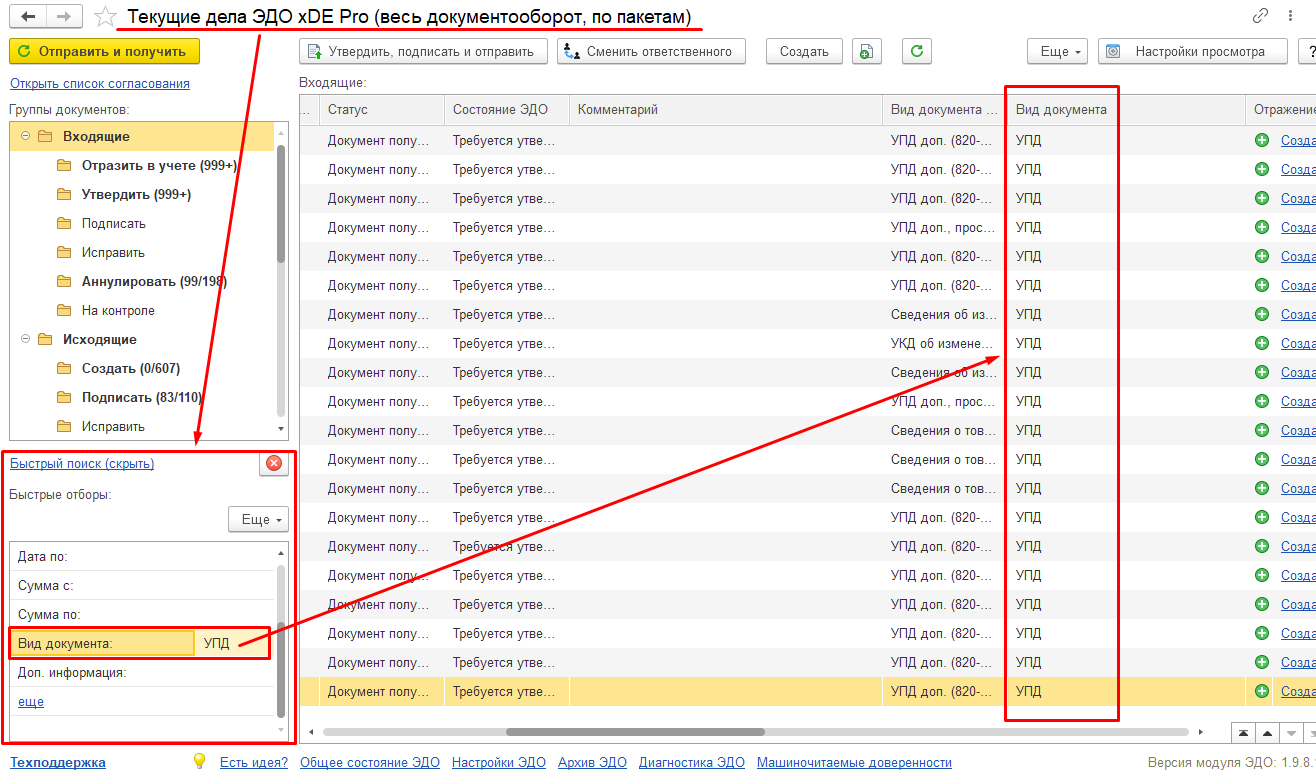Image resolution: width=1316 pixels, height=775 pixels.
Task: Sort by the Статус column header
Action: (x=382, y=110)
